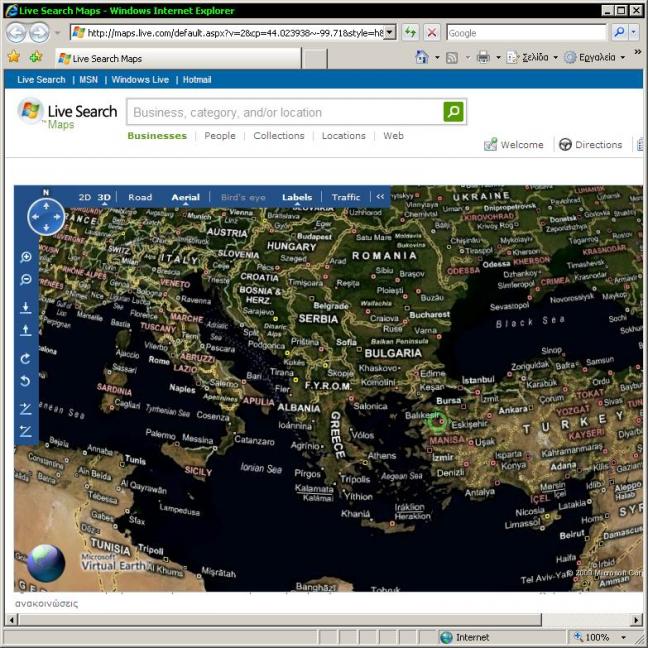Viewport: 648px width, 648px height.
Task: Open the Directions panel
Action: click(x=591, y=144)
